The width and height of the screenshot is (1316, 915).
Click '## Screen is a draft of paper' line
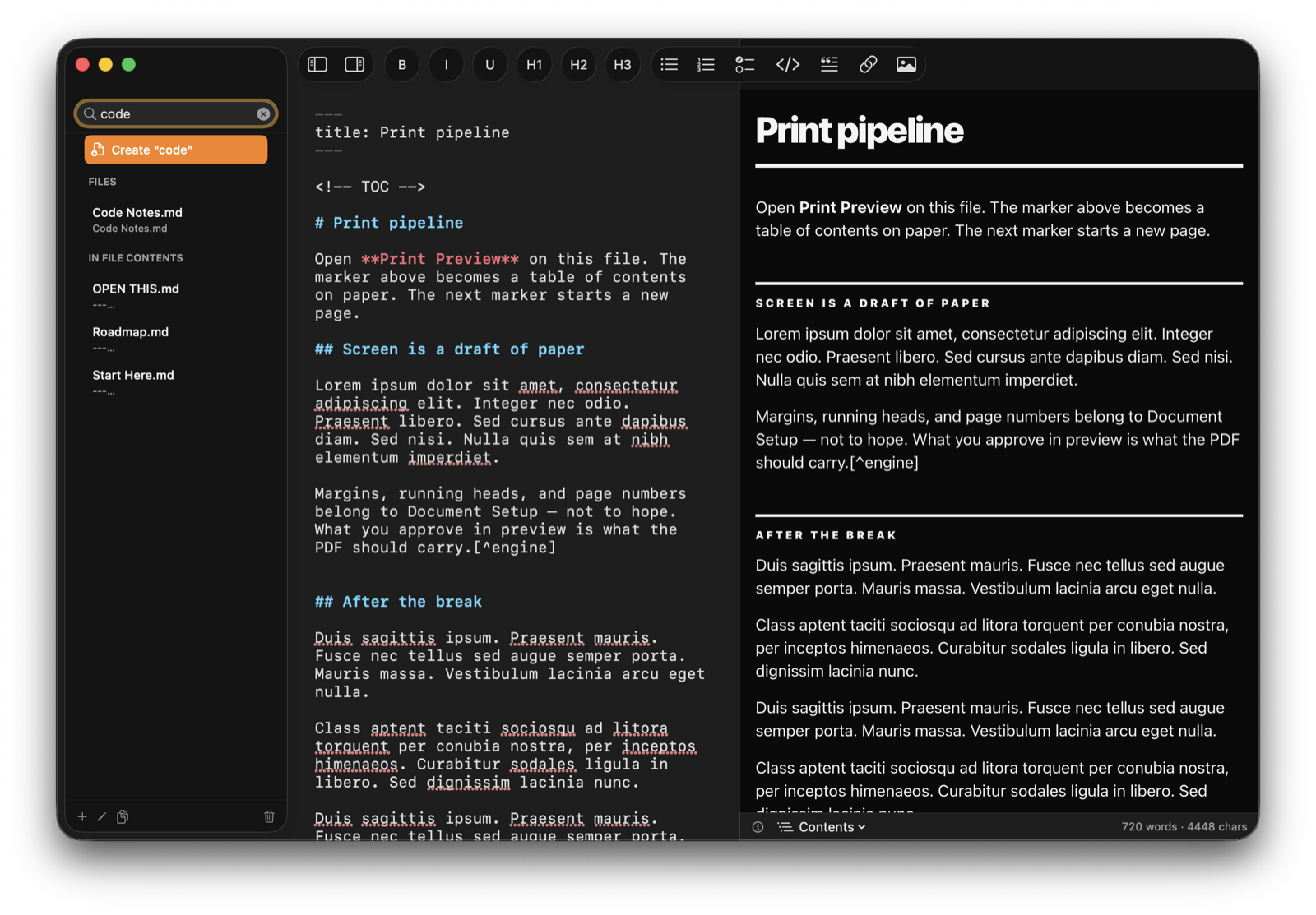(x=449, y=349)
